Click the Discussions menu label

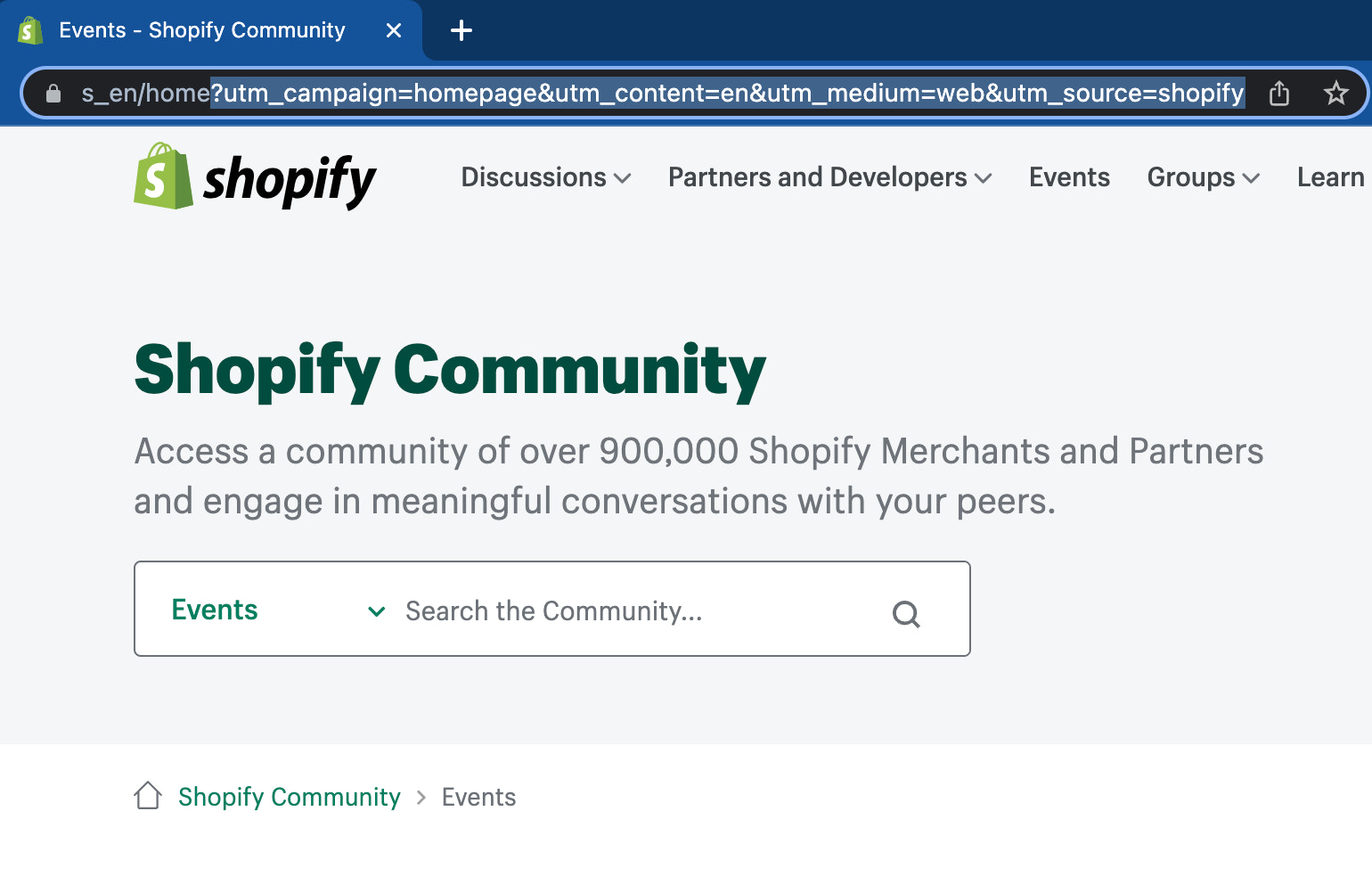[x=533, y=177]
